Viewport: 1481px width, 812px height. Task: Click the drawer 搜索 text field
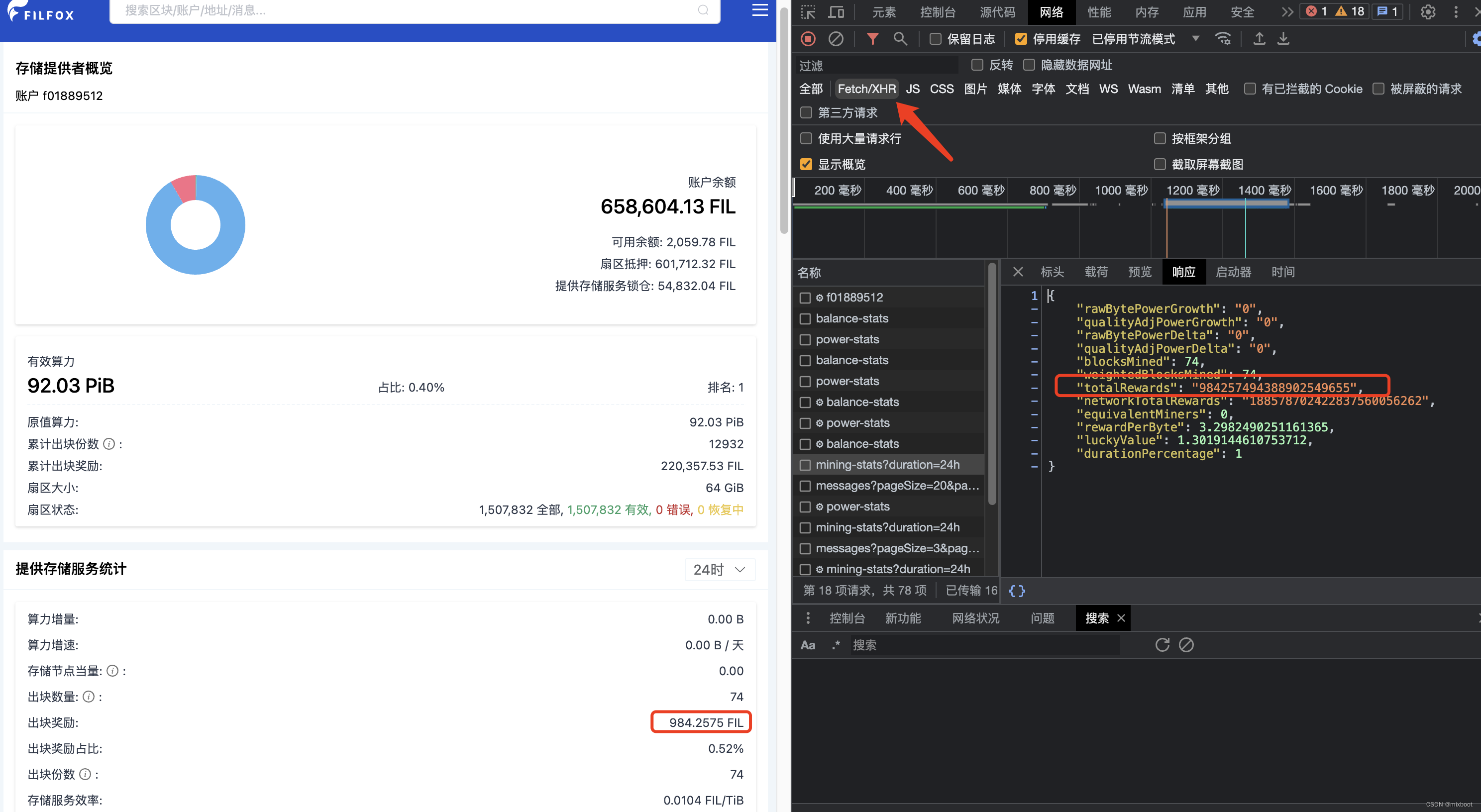[984, 645]
